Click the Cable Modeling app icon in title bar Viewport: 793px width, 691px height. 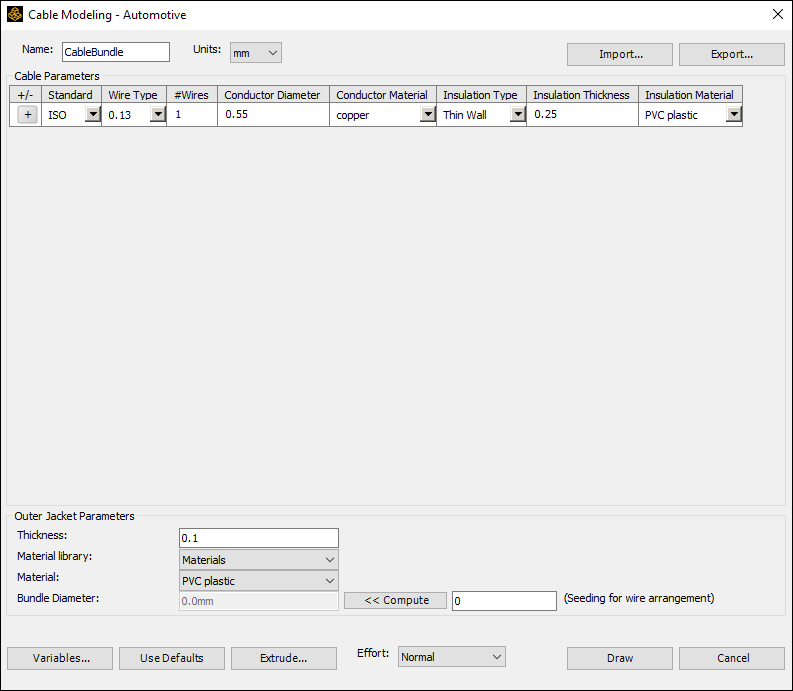click(15, 14)
